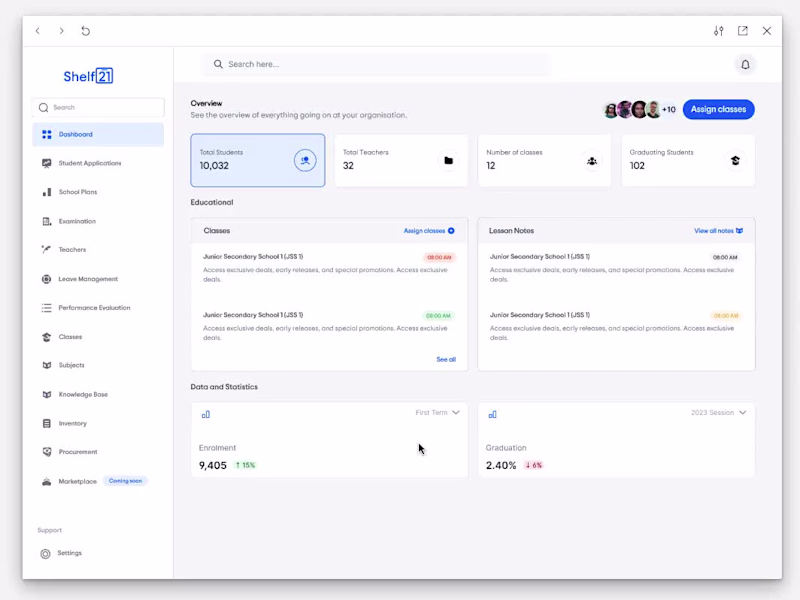Click the Number of classes group icon

coord(592,161)
